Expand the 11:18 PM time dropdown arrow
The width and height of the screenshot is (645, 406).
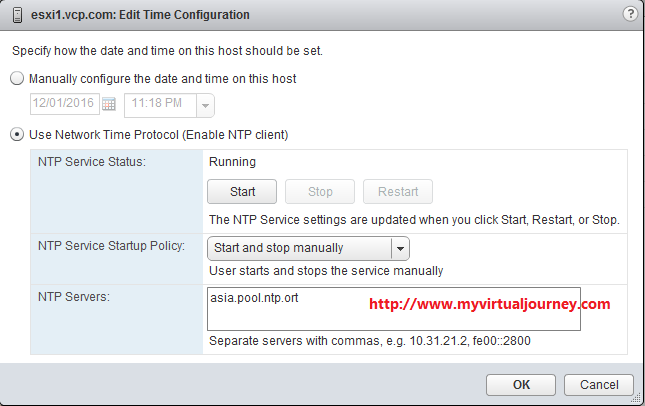[205, 105]
